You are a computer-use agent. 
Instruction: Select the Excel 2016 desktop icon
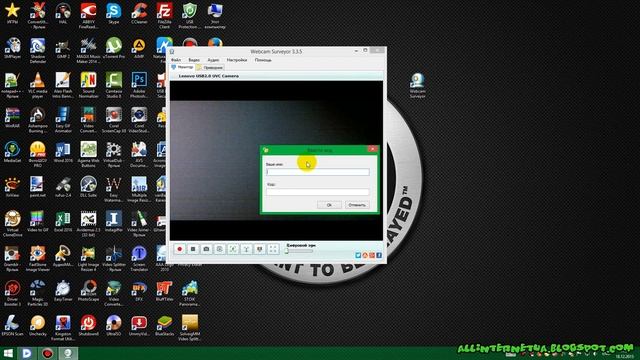pyautogui.click(x=63, y=222)
